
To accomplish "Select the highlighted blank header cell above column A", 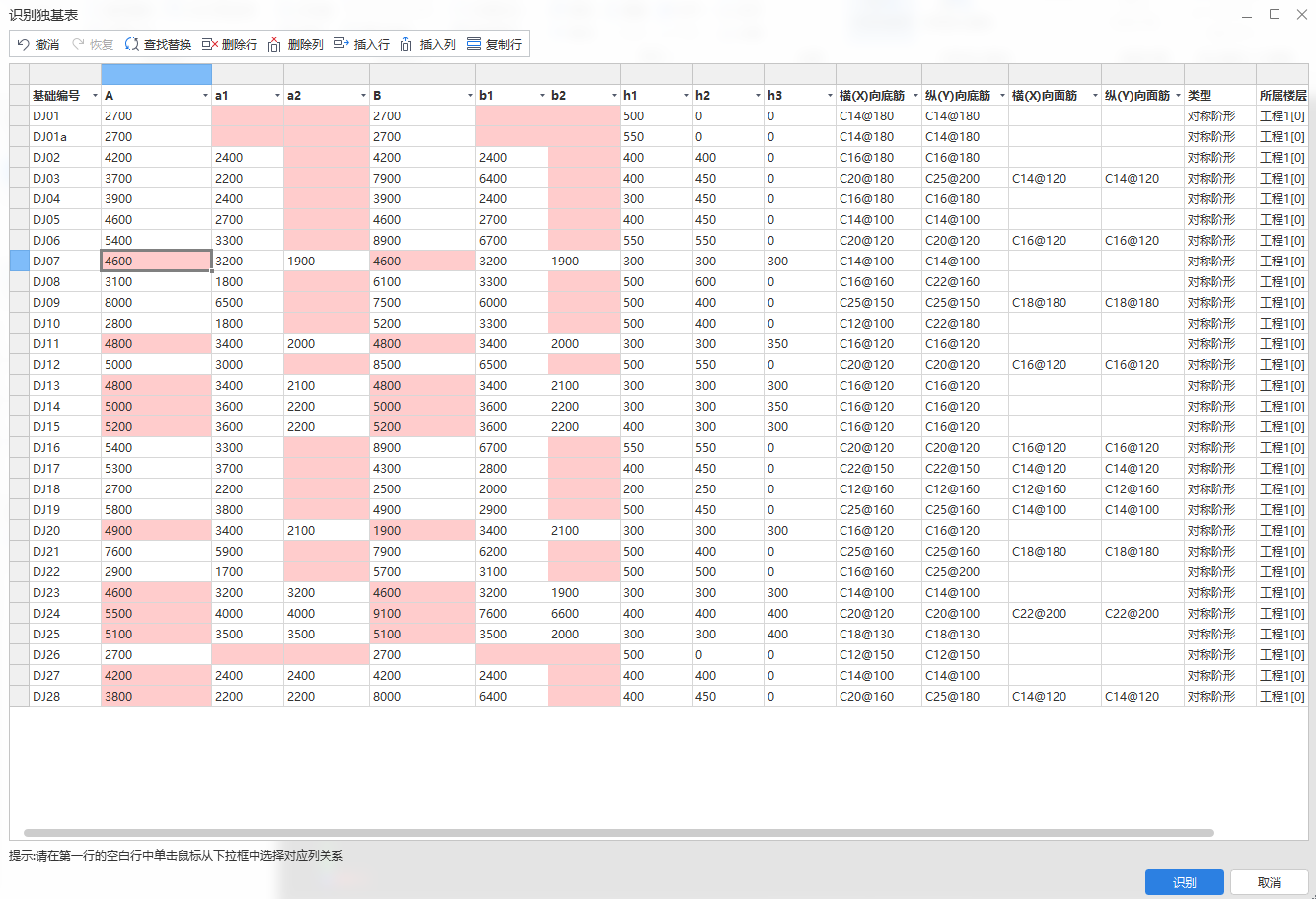I will (156, 74).
